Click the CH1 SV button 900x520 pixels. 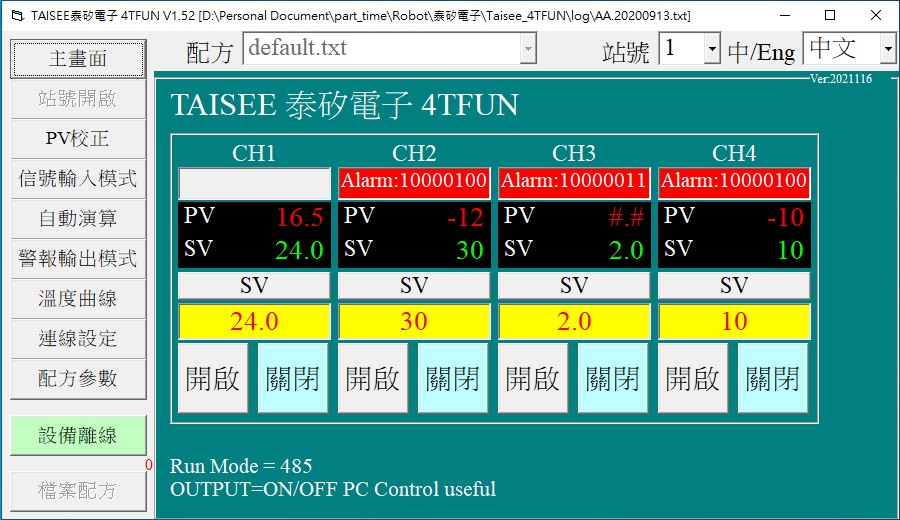pos(254,285)
